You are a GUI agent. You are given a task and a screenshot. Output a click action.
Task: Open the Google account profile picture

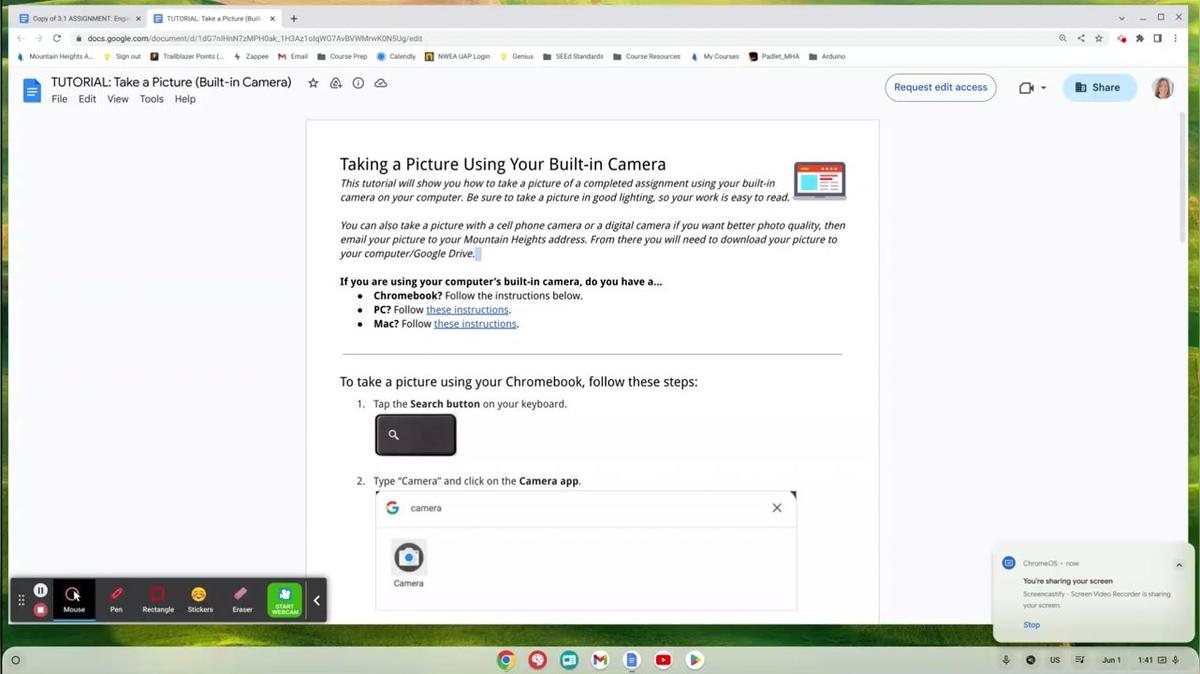pos(1162,88)
